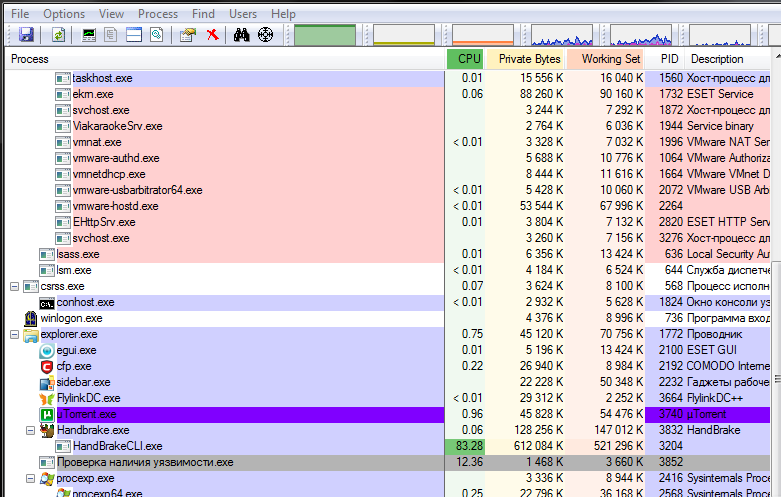This screenshot has width=781, height=497.
Task: Click the Refresh Now toolbar icon
Action: (59, 35)
